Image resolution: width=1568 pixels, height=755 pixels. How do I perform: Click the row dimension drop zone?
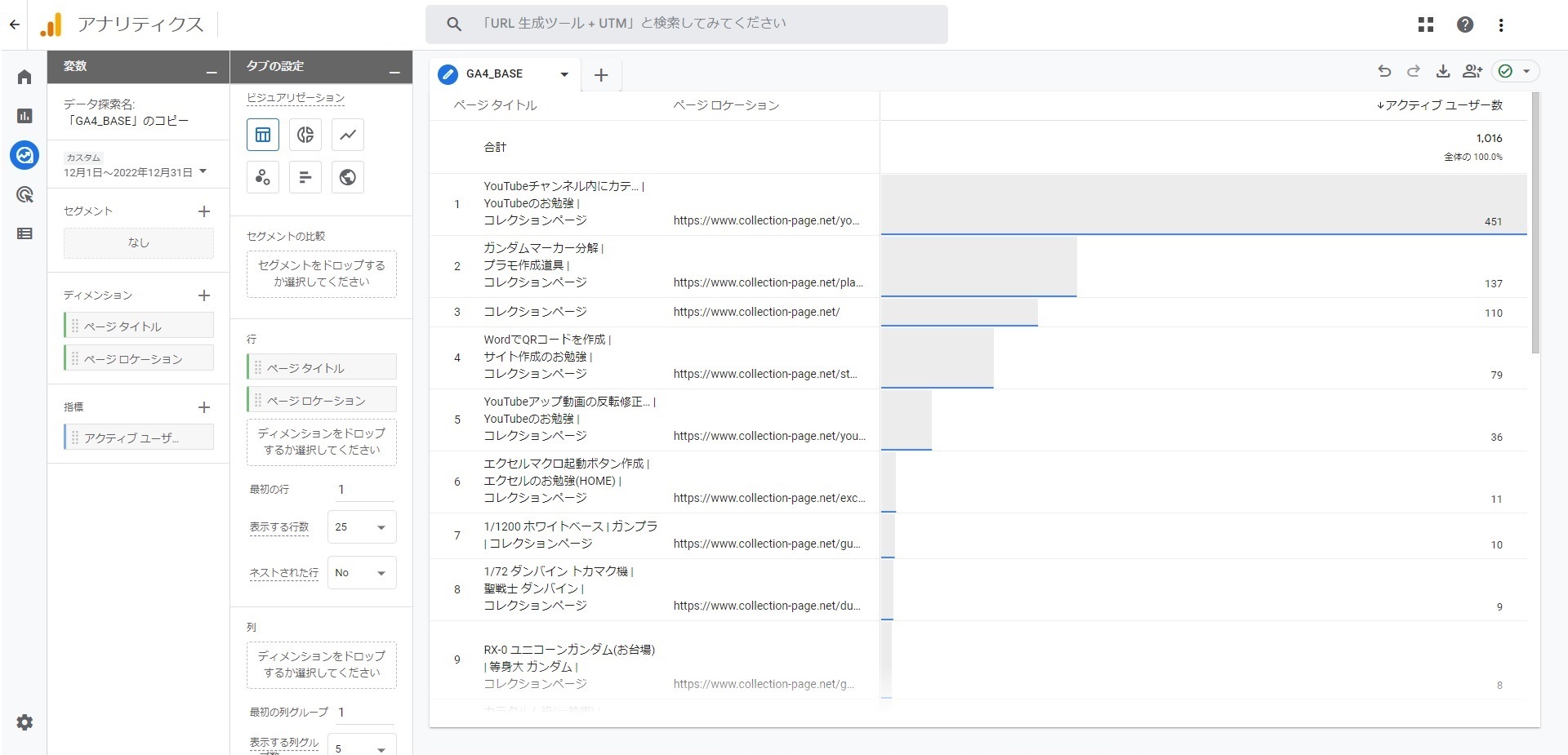click(x=322, y=442)
